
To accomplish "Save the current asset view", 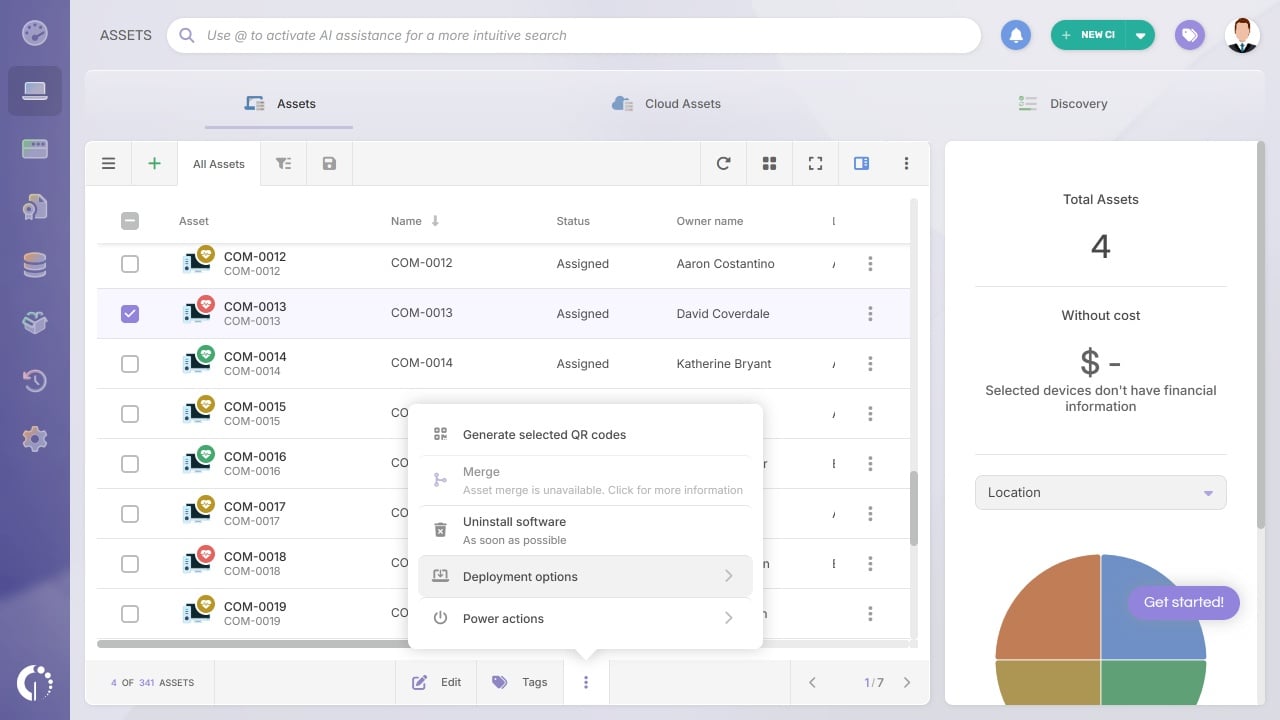I will (329, 163).
